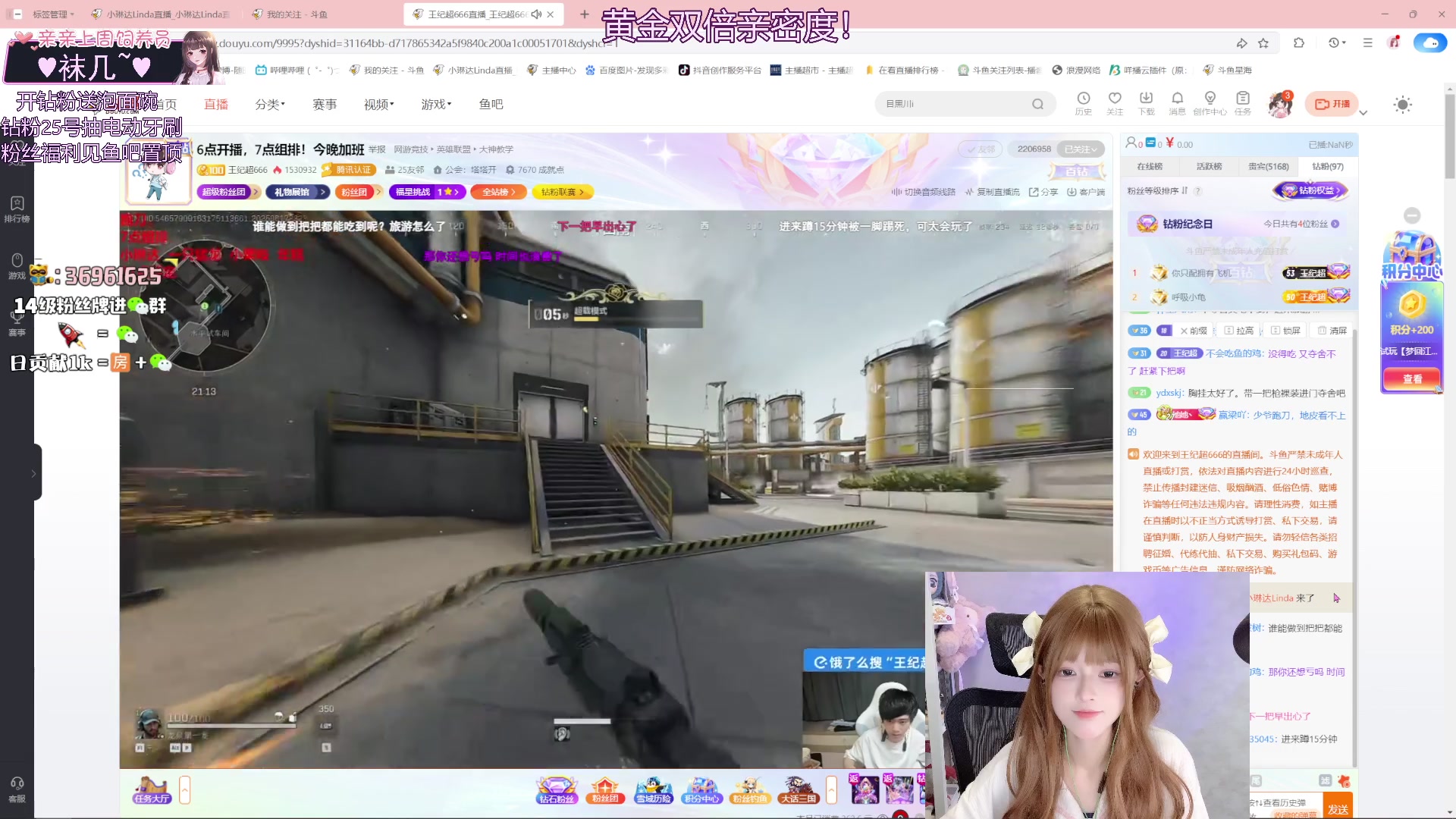Expand the left sidebar chevron handle
The width and height of the screenshot is (1456, 819).
33,473
